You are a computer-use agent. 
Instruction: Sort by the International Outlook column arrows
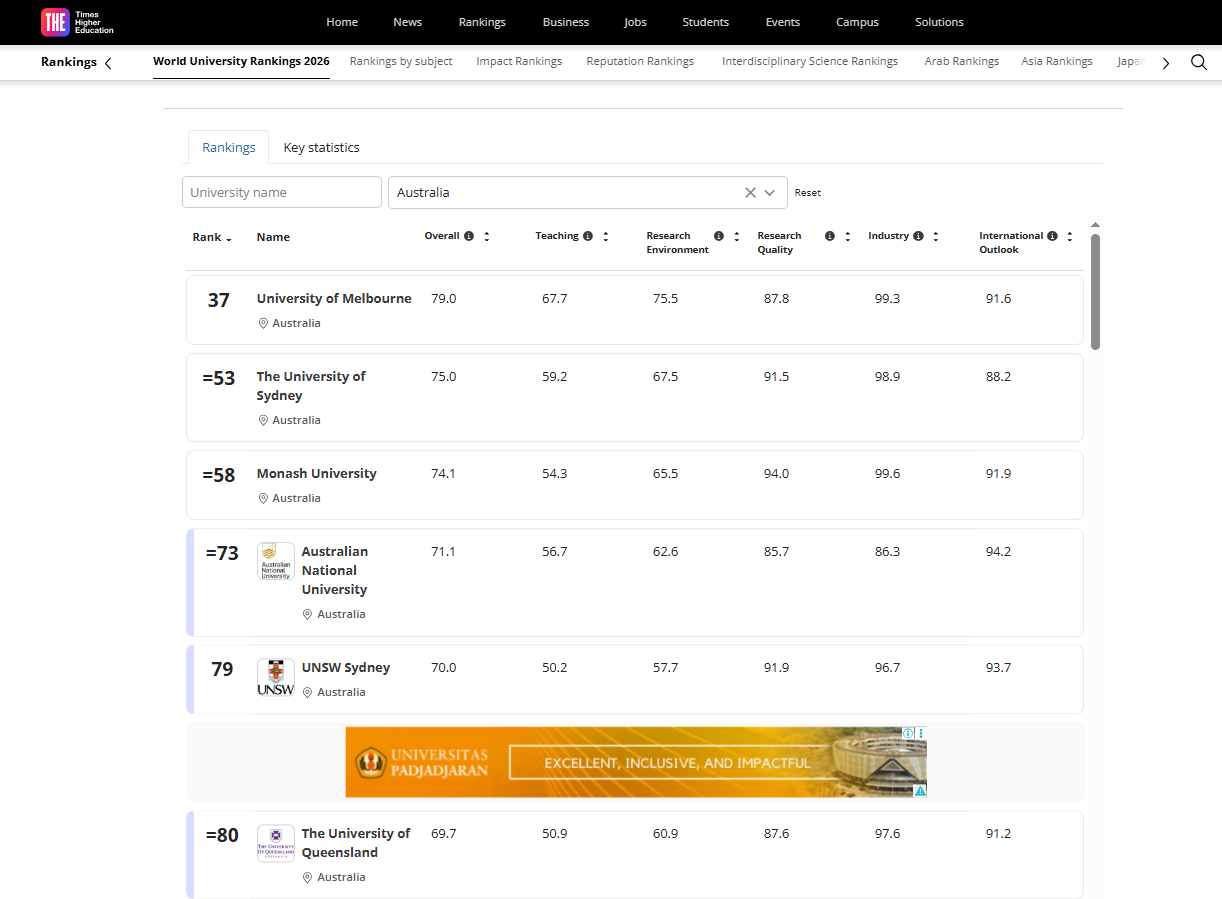[x=1069, y=237]
